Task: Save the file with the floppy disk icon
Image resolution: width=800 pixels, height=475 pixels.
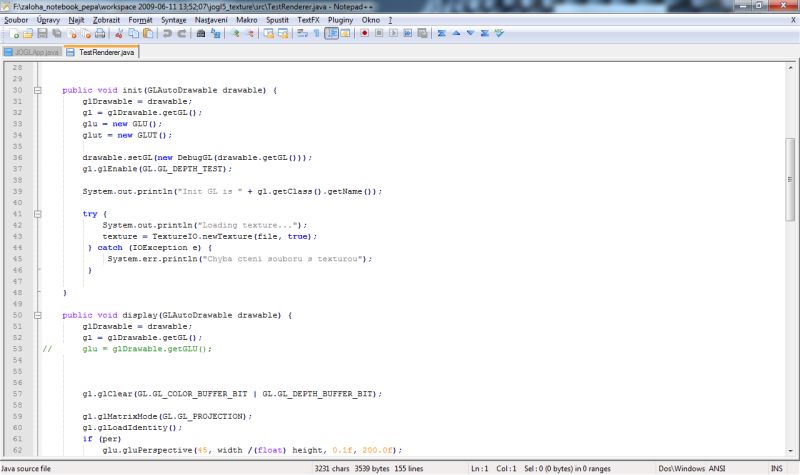Action: [42, 33]
